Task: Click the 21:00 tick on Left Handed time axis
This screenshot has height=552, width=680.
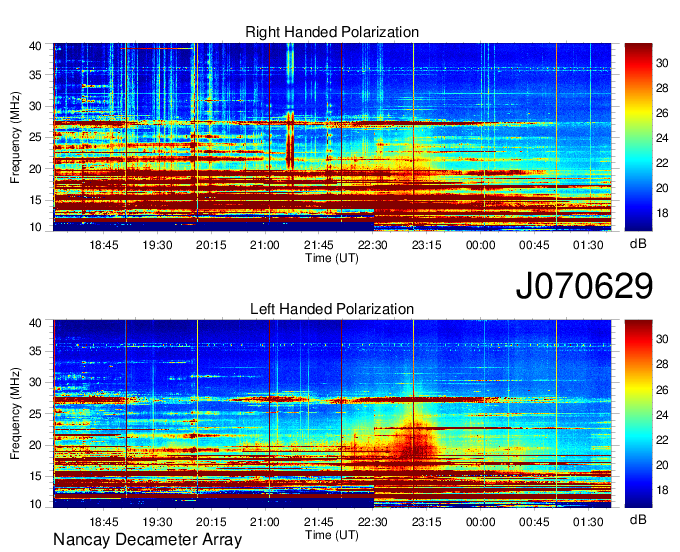Action: click(265, 522)
